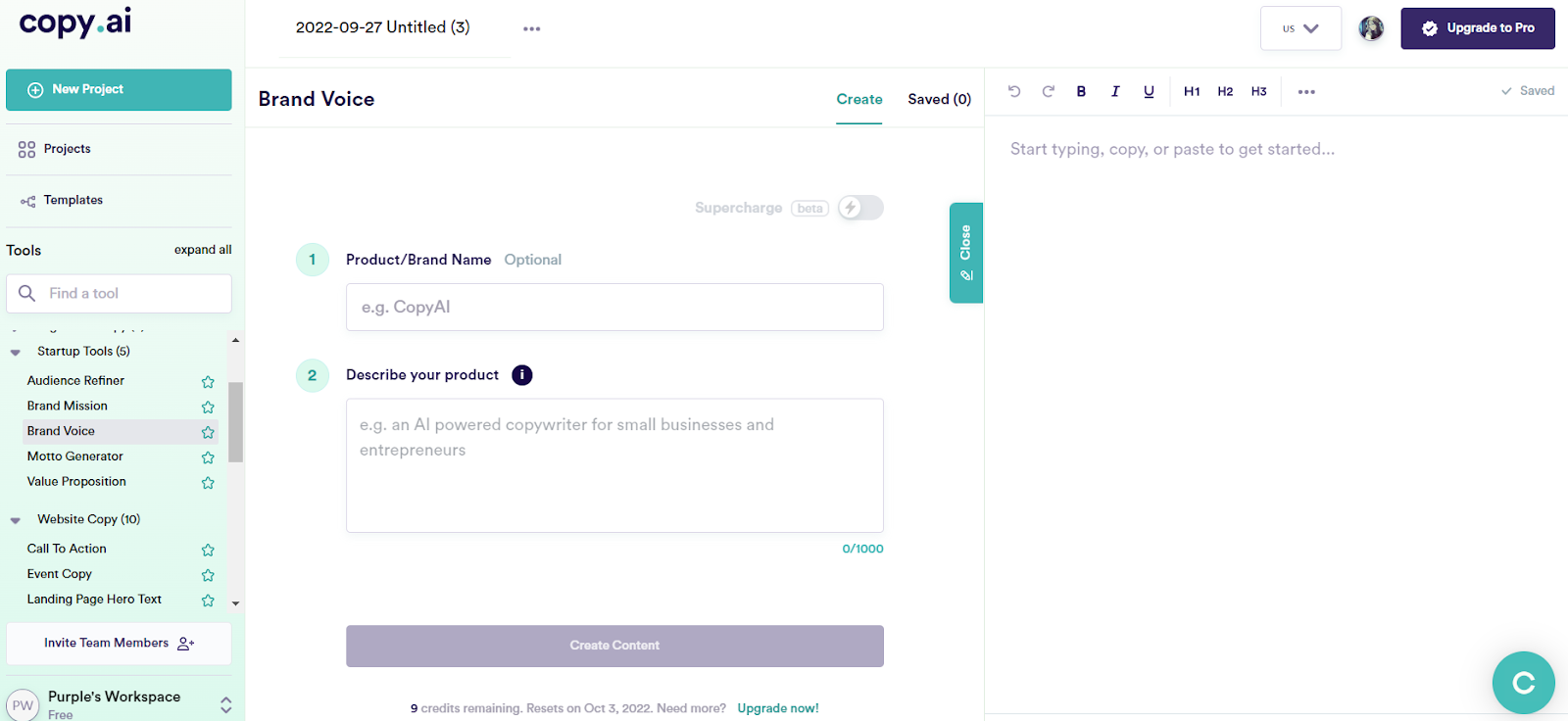Click Upgrade to Pro button
Image resolution: width=1568 pixels, height=721 pixels.
1478,28
